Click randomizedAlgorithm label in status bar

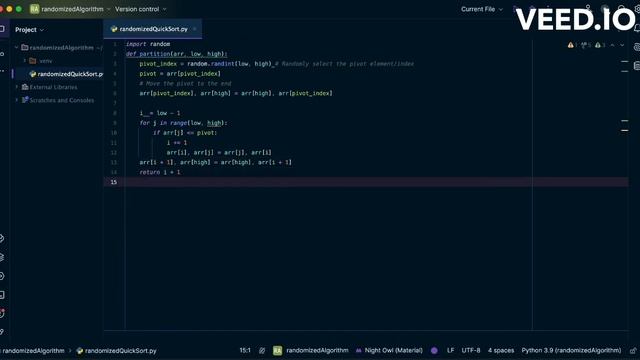(317, 350)
